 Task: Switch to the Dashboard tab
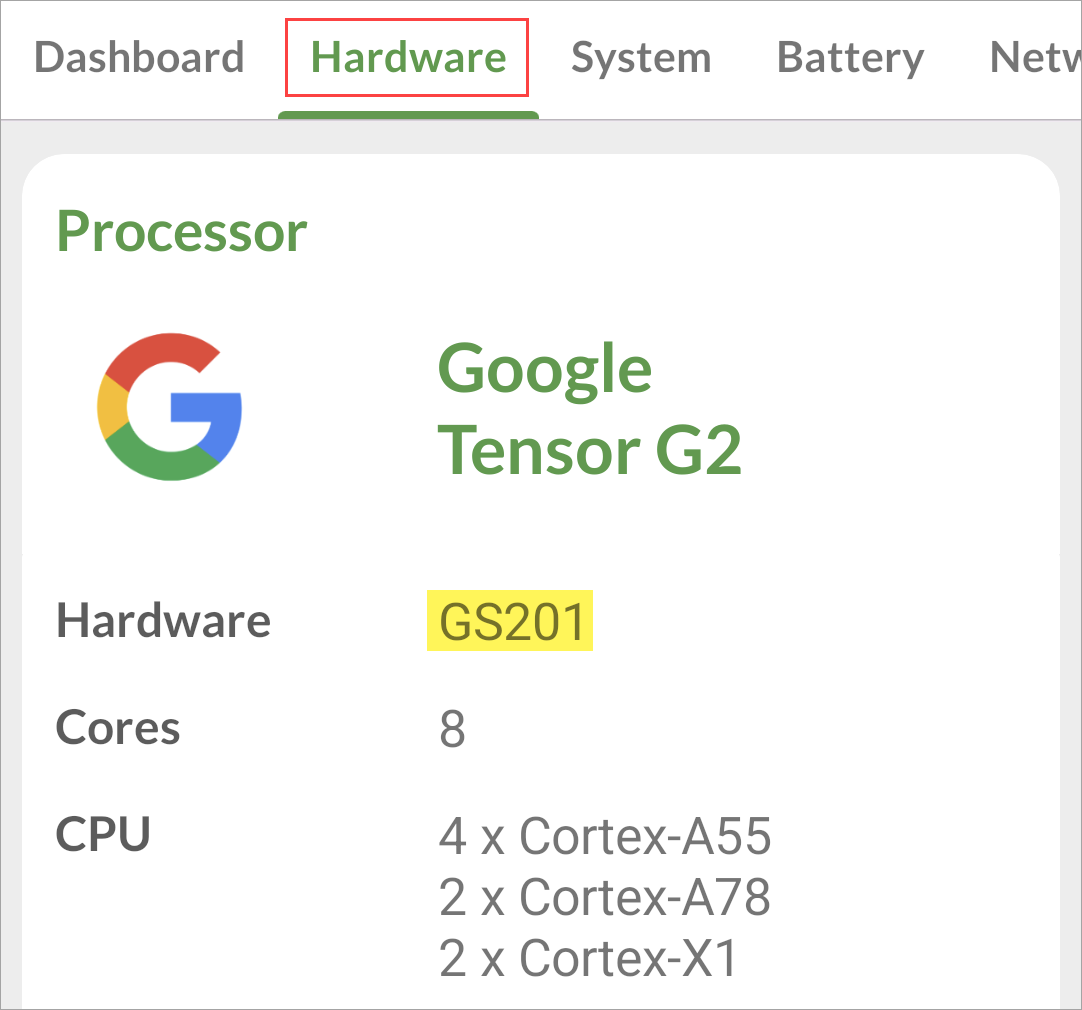pos(139,57)
